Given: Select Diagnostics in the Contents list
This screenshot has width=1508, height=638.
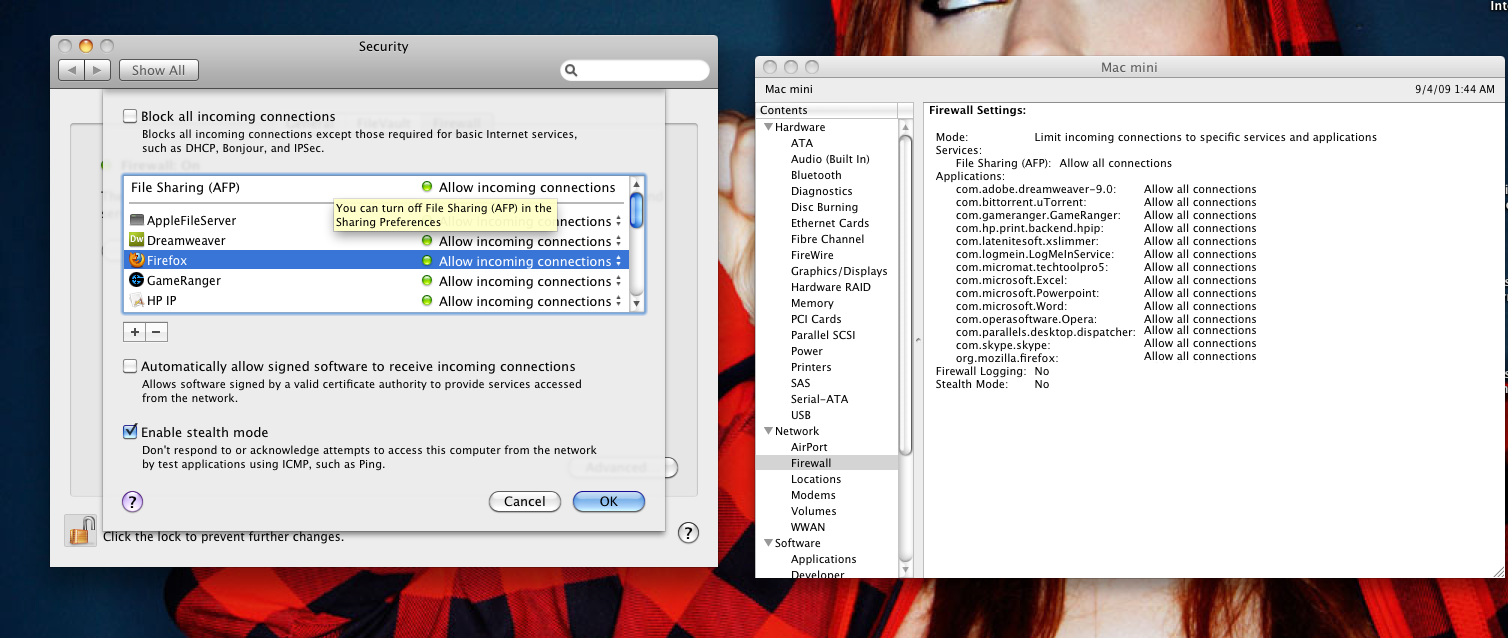Looking at the screenshot, I should [x=822, y=191].
